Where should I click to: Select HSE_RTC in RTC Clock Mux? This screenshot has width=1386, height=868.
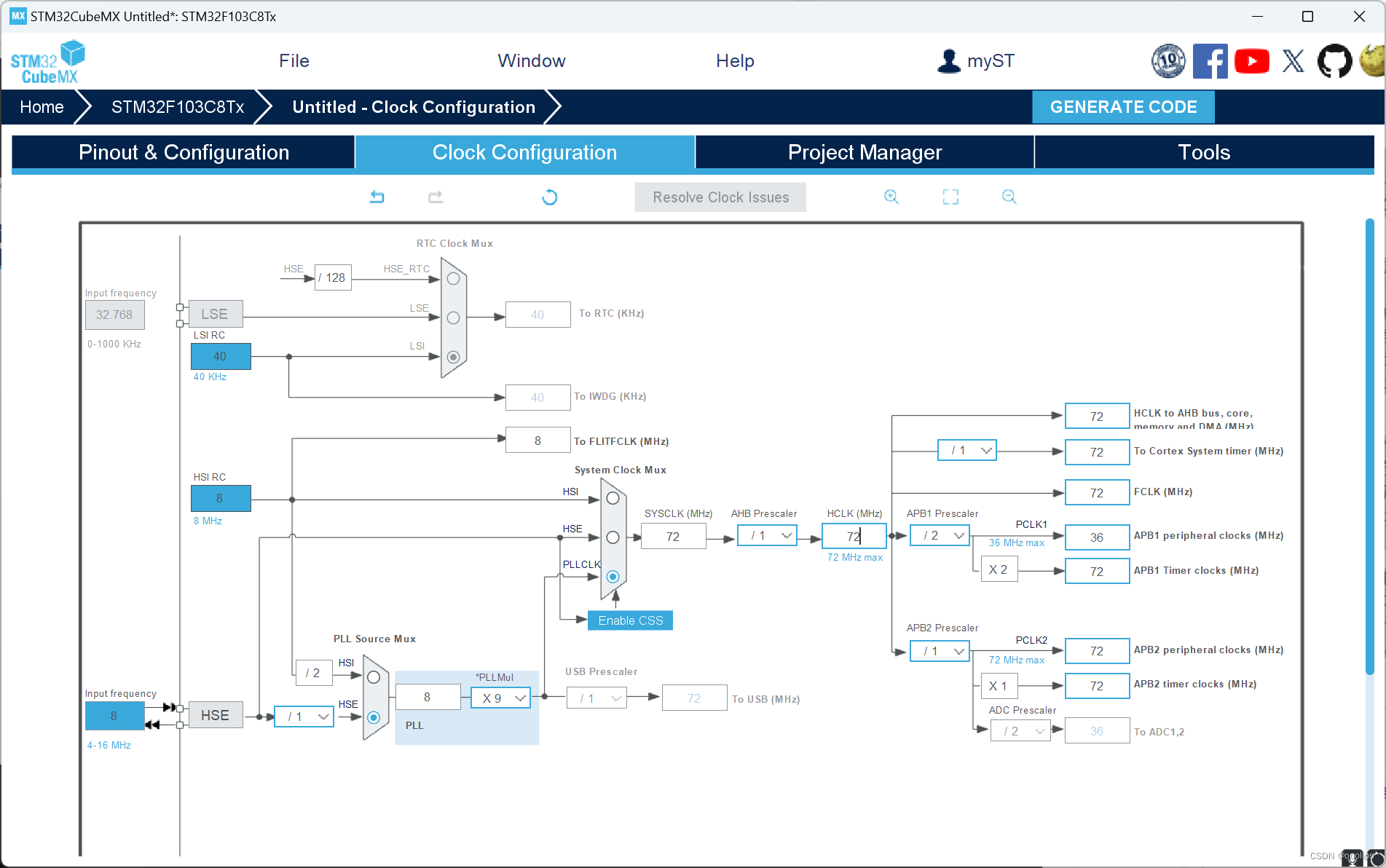click(453, 279)
